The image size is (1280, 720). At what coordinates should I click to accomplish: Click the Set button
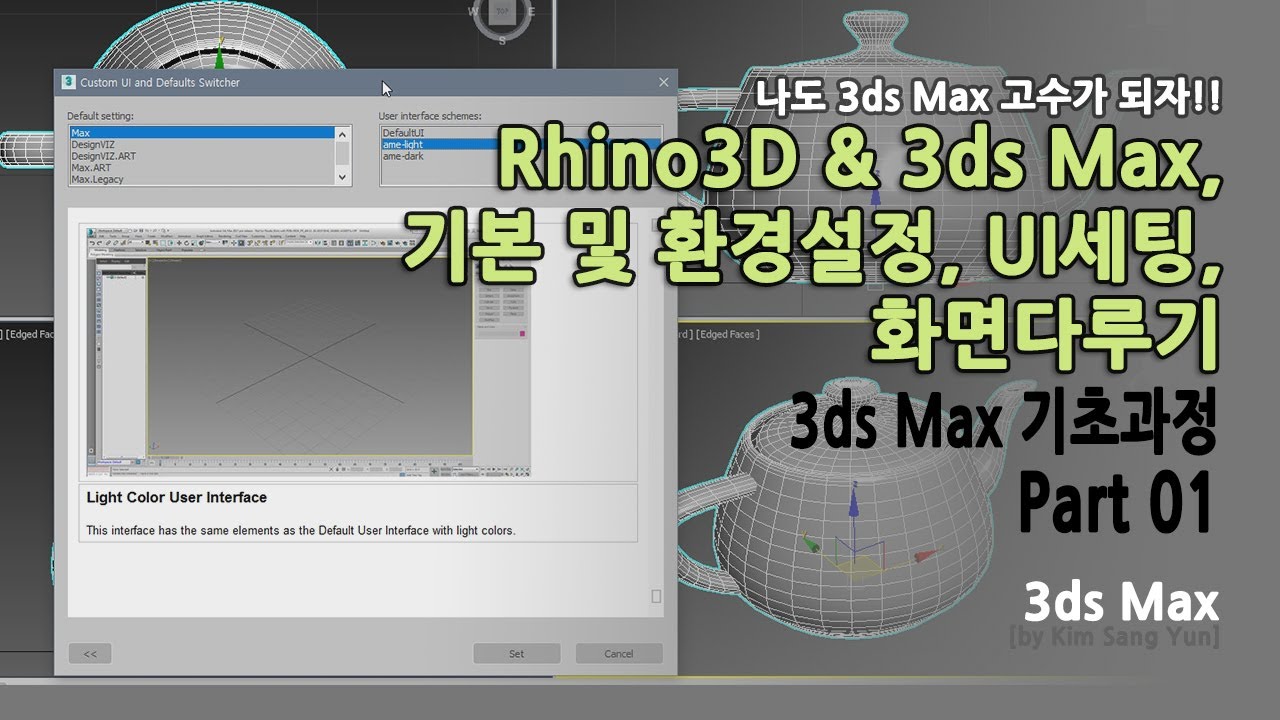516,654
